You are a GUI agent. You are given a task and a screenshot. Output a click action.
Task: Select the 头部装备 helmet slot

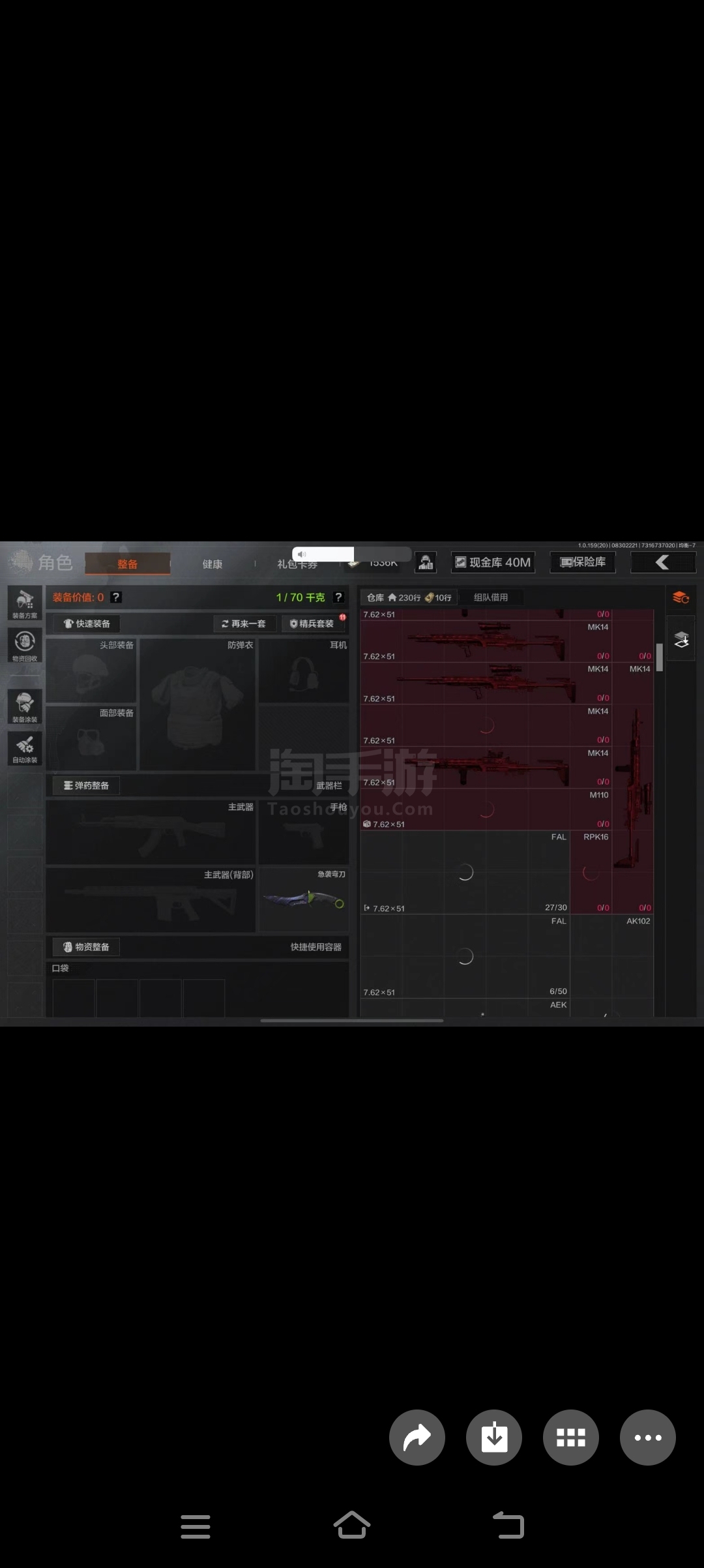pyautogui.click(x=91, y=671)
